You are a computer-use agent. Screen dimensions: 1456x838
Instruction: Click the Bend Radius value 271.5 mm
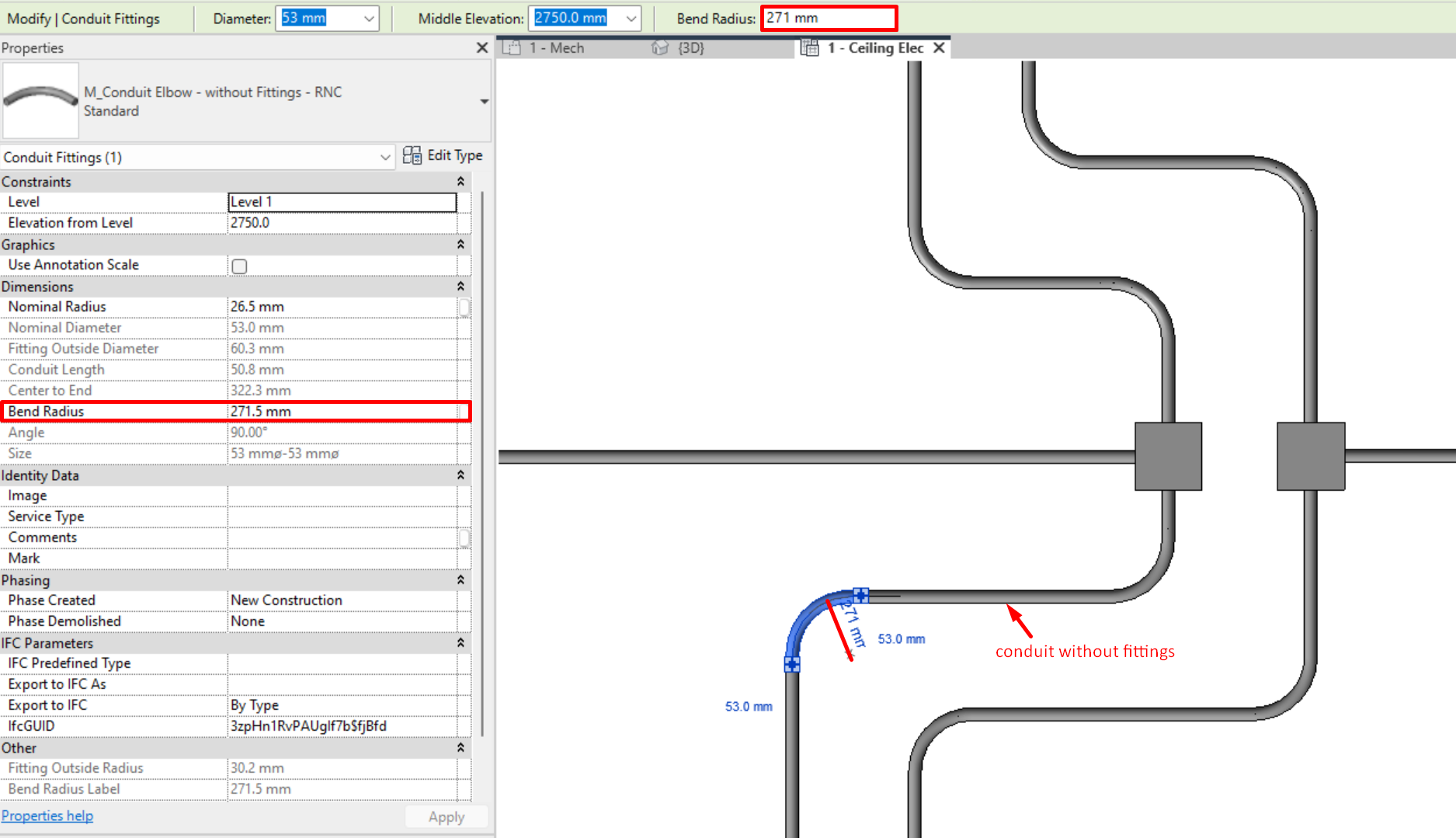point(342,412)
